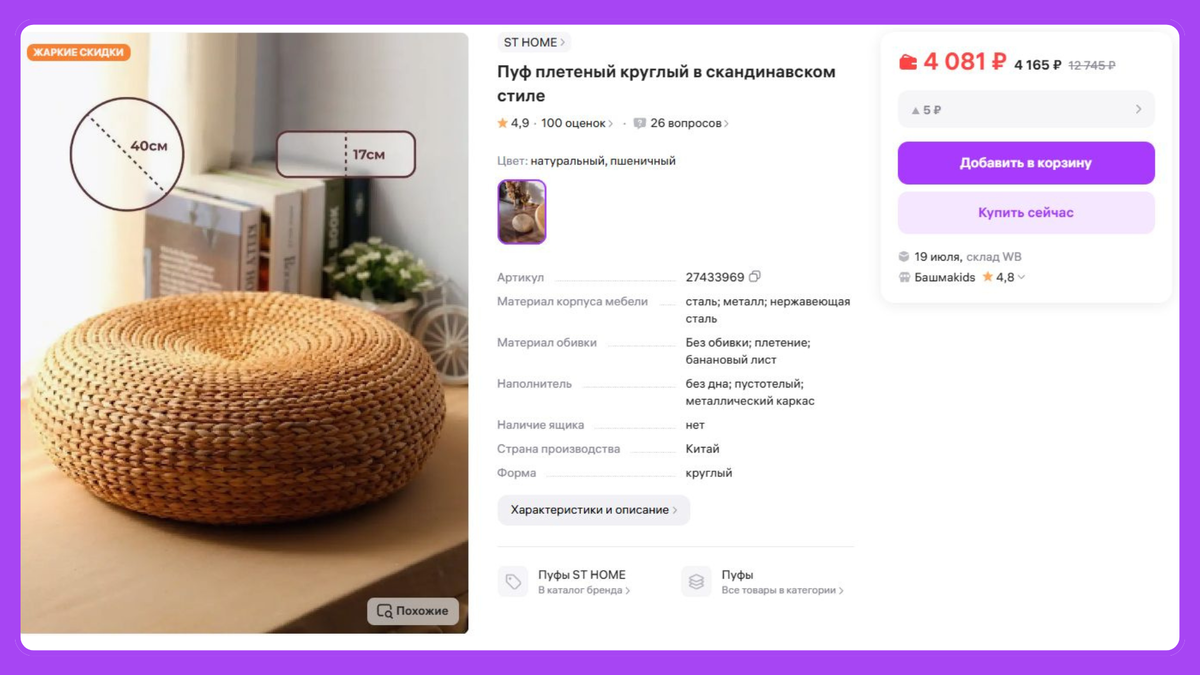Click the questions speech bubble icon
This screenshot has width=1200, height=675.
pyautogui.click(x=640, y=124)
